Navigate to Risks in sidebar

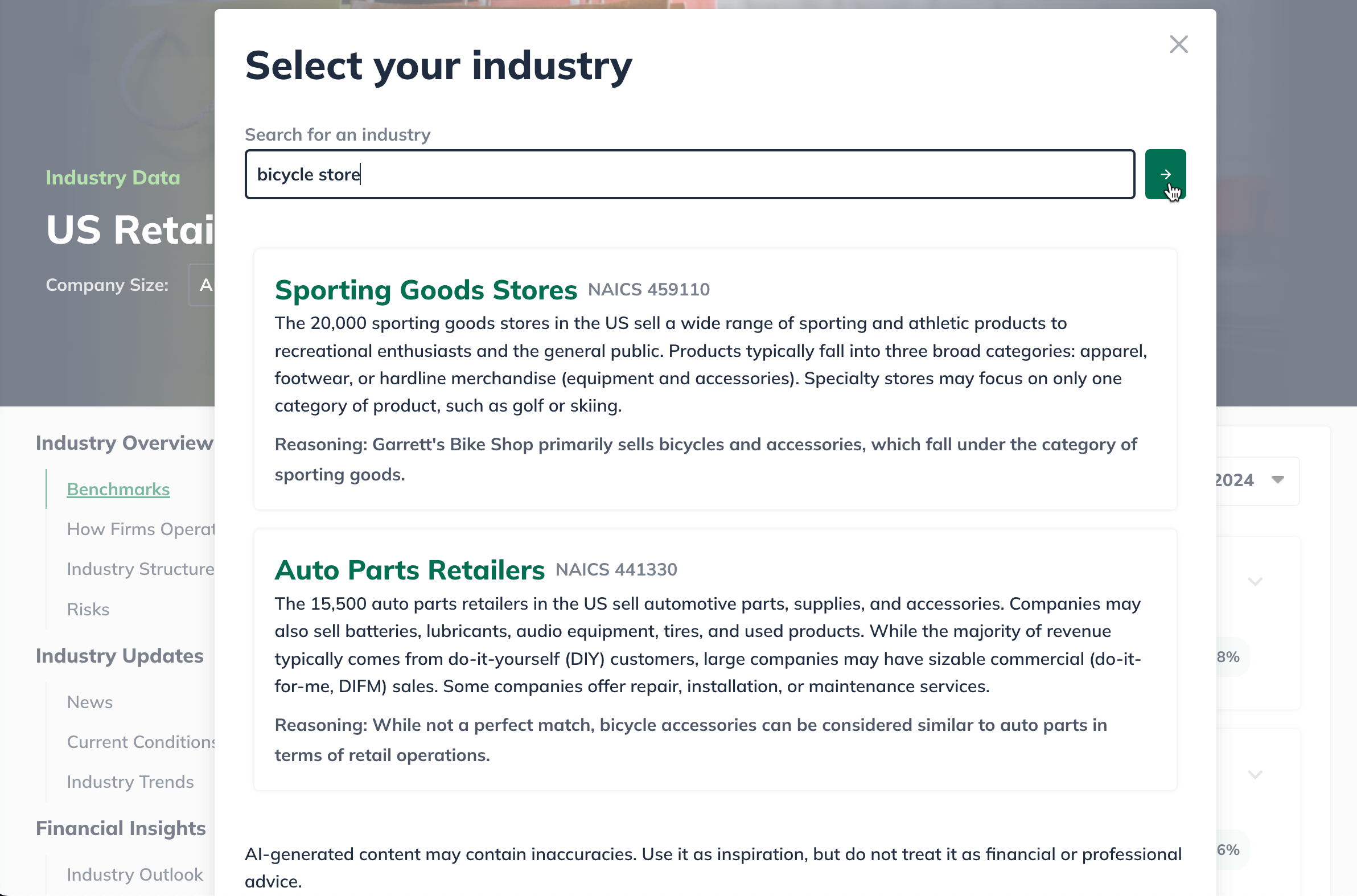point(88,609)
